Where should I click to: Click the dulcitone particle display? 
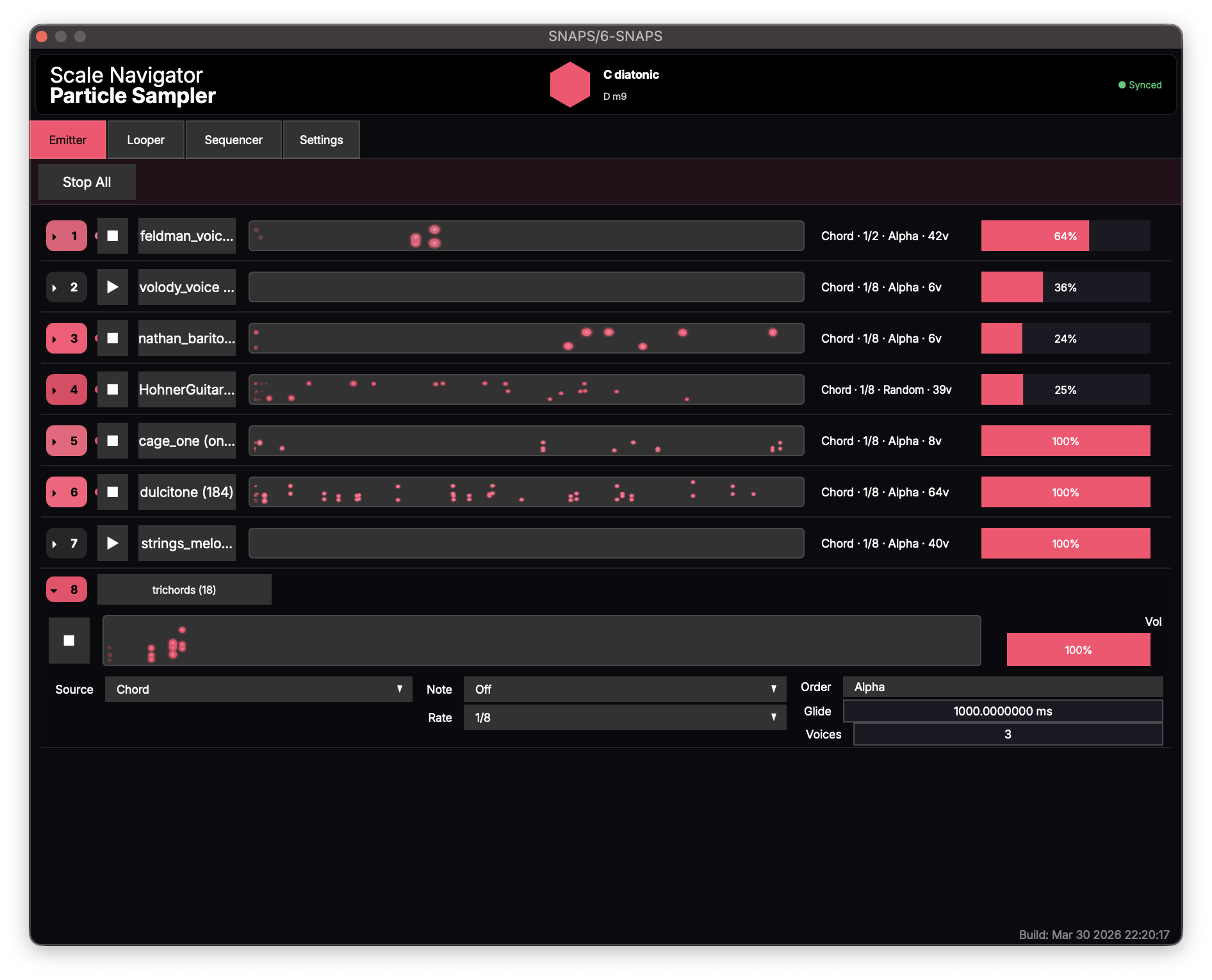pos(527,492)
